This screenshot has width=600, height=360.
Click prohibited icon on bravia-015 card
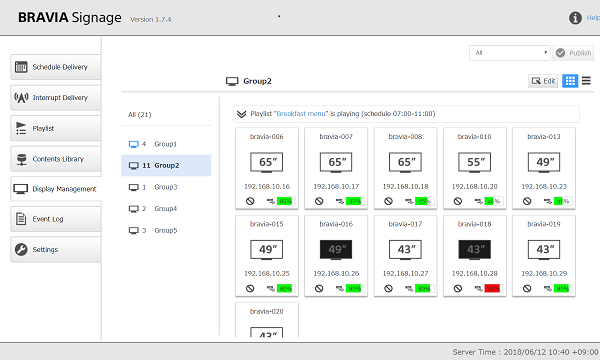[x=250, y=288]
